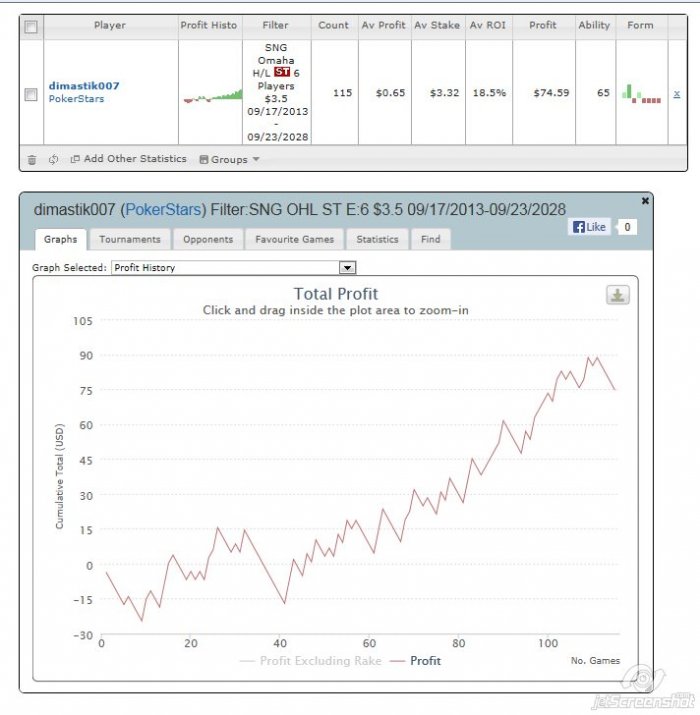This screenshot has height=715, width=700.
Task: Sort by Count column header
Action: click(333, 25)
